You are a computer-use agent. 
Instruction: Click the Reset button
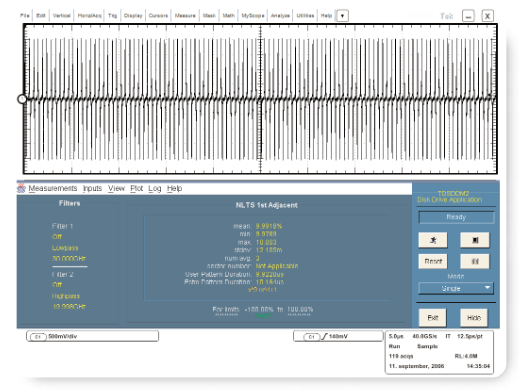pos(433,261)
